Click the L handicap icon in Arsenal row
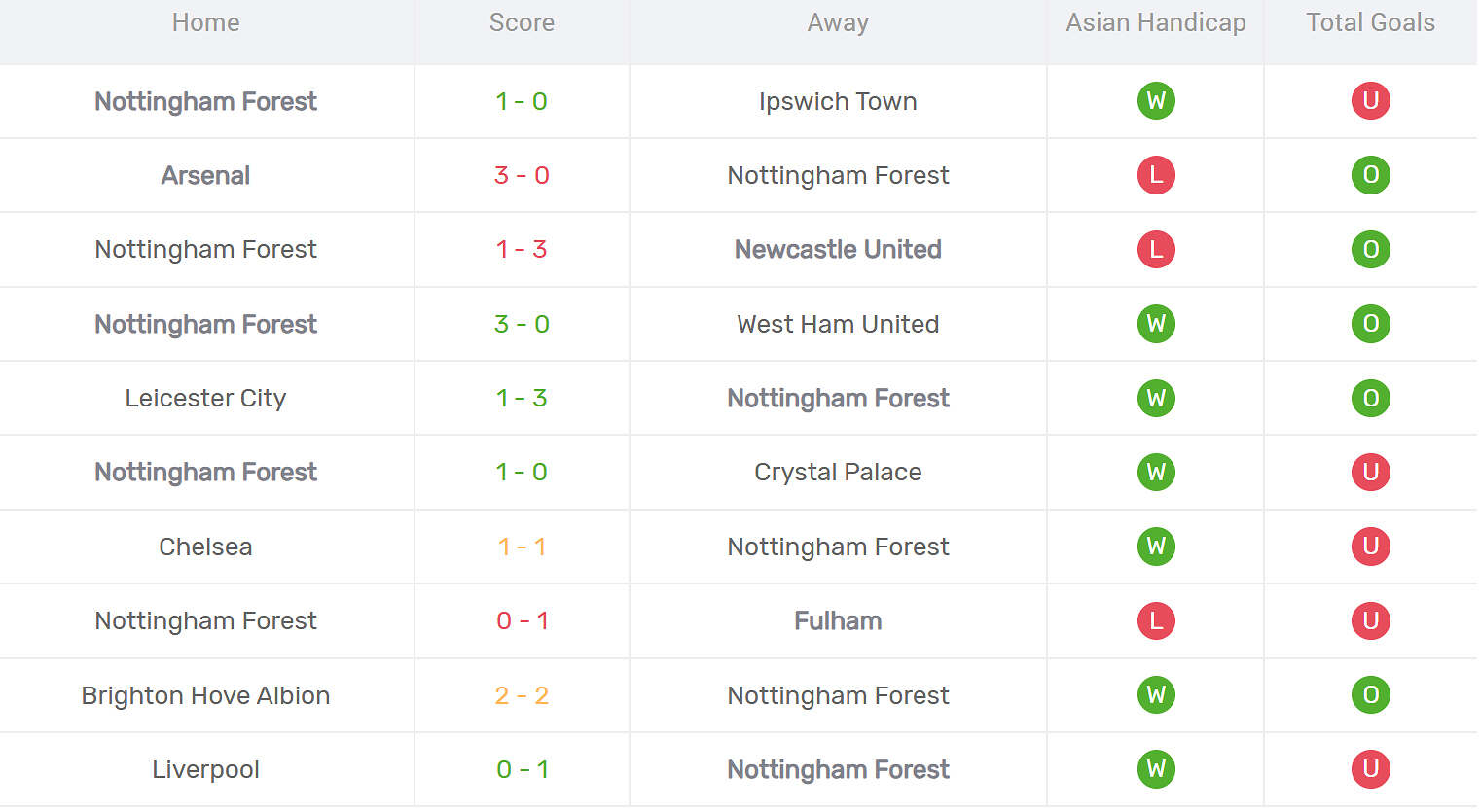The width and height of the screenshot is (1480, 812). 1156,175
